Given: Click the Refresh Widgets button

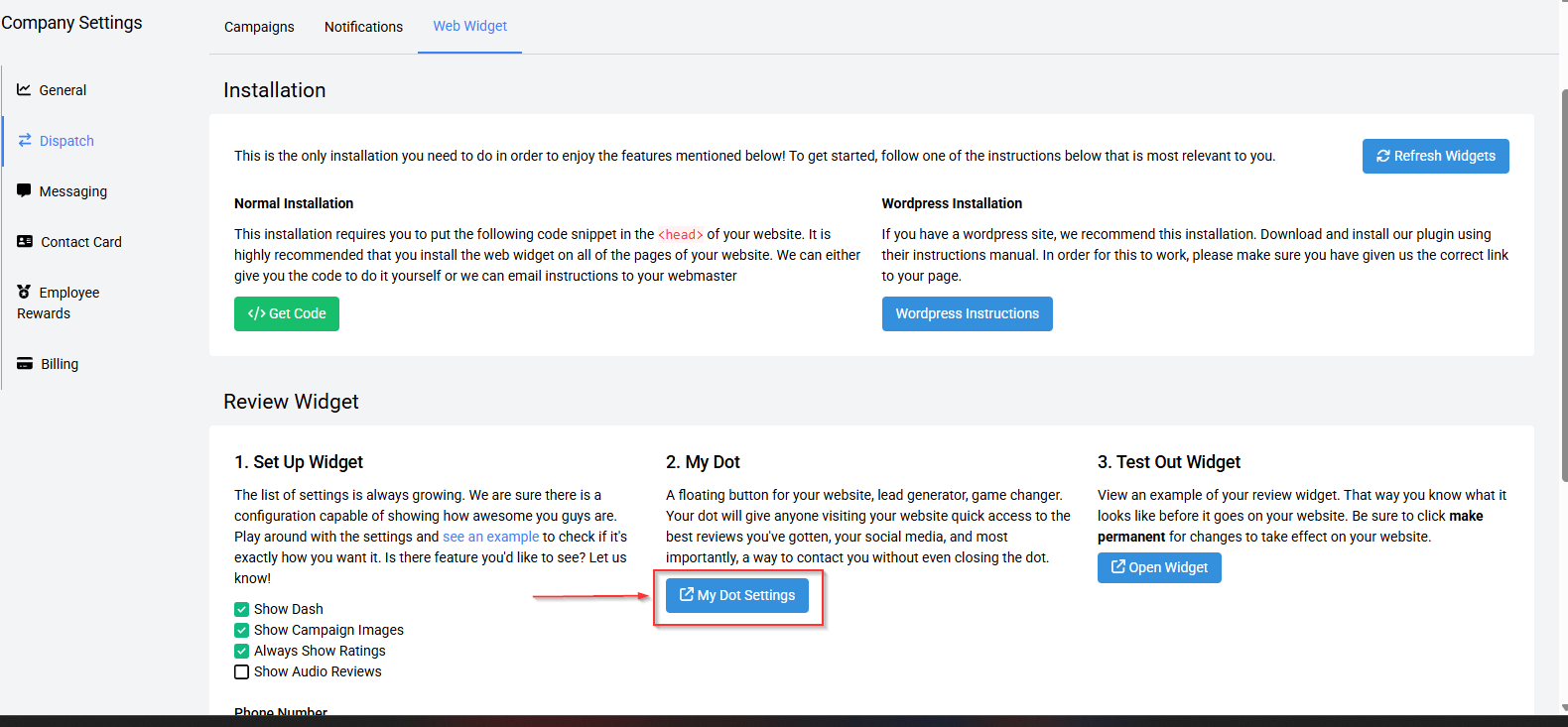Looking at the screenshot, I should [1435, 156].
